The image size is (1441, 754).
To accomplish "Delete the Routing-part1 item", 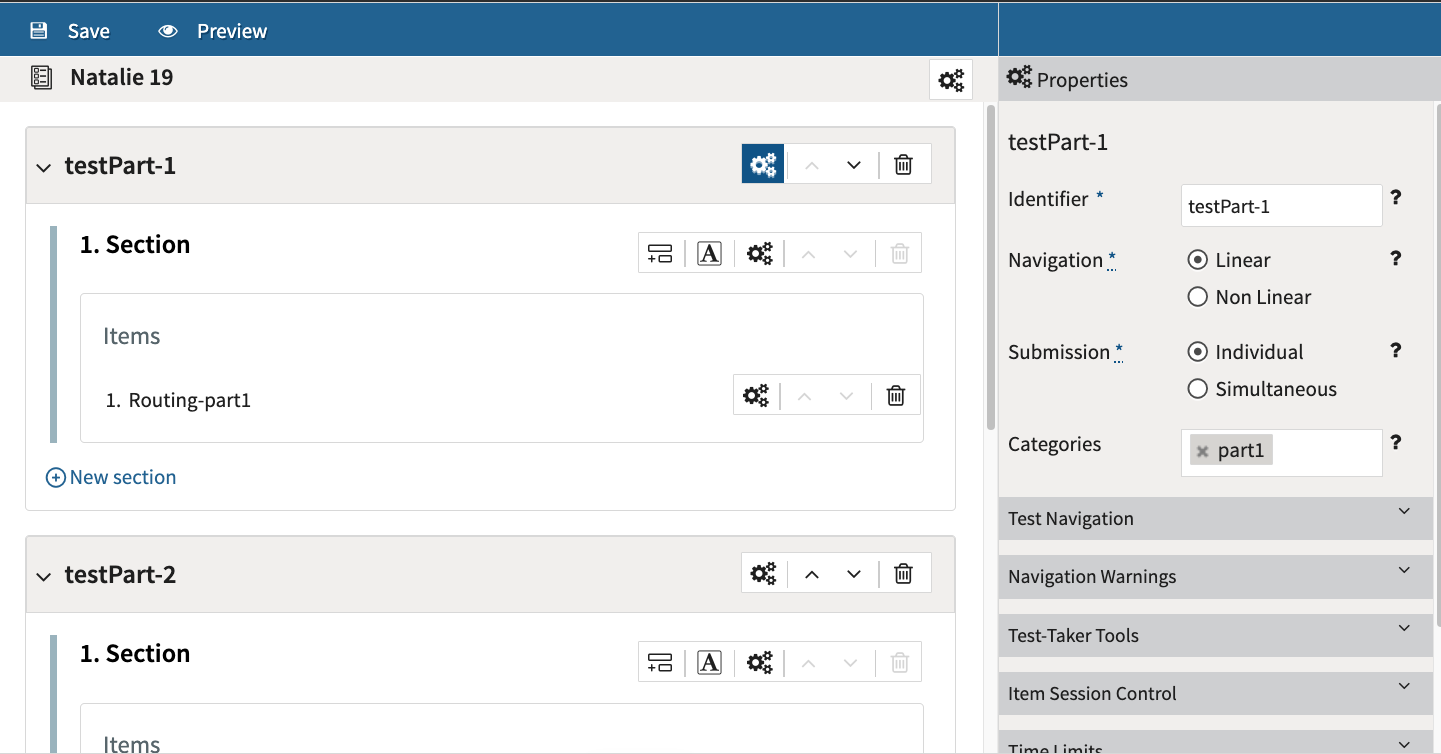I will (x=896, y=396).
